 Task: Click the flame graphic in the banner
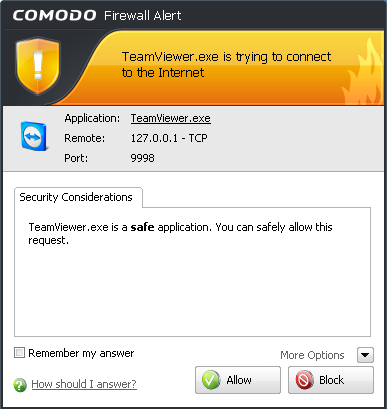click(x=362, y=75)
